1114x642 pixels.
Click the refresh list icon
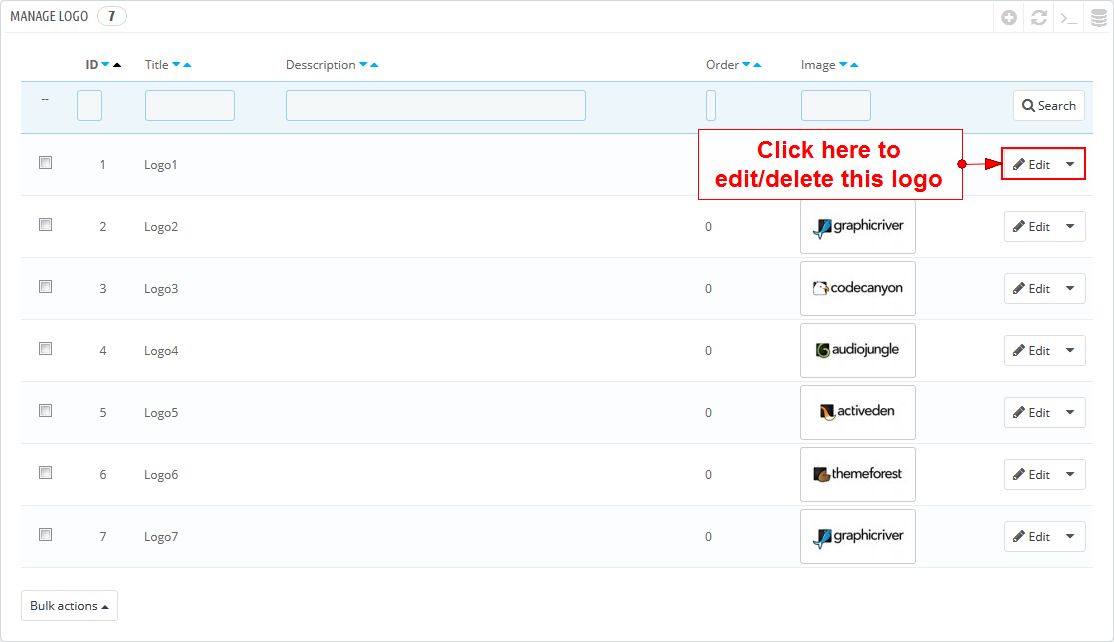click(1039, 18)
